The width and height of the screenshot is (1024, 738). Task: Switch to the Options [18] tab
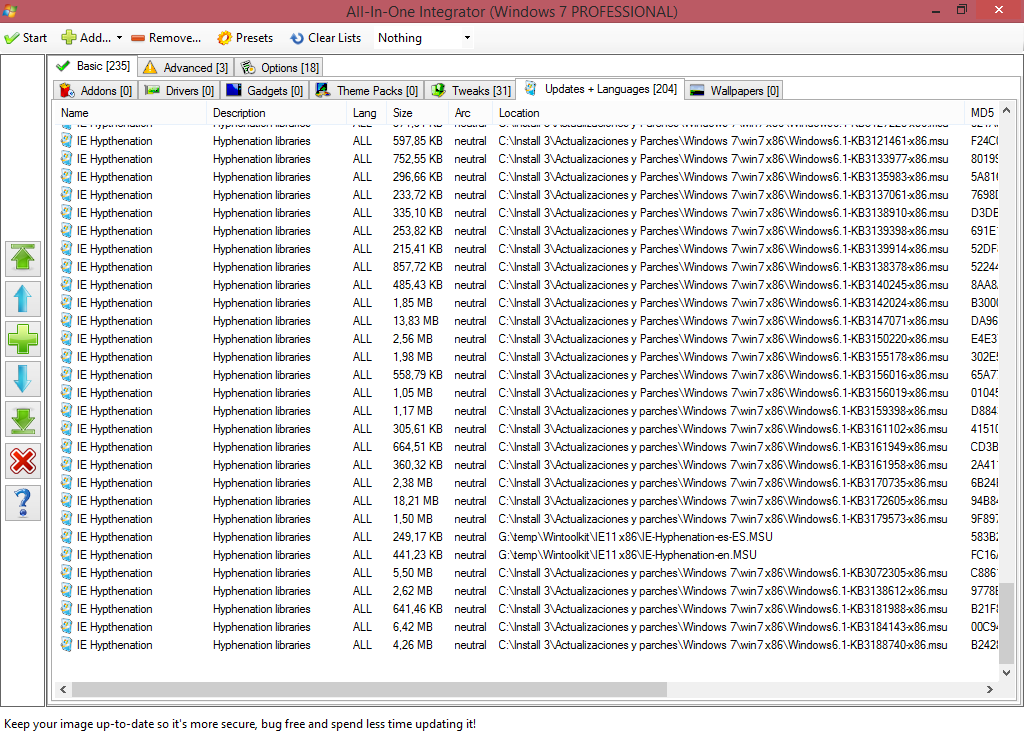pyautogui.click(x=280, y=68)
